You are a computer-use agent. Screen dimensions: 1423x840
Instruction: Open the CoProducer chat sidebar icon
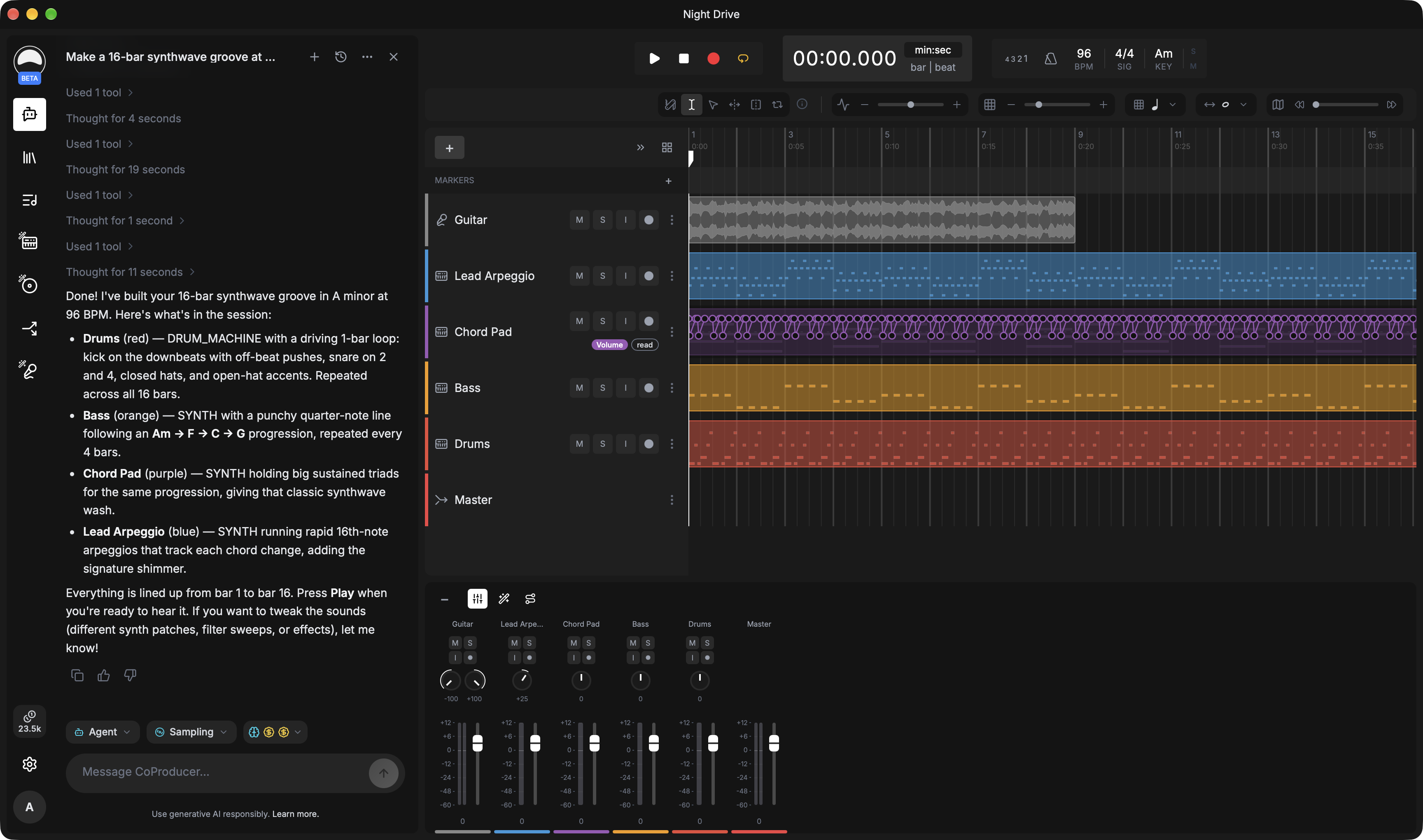coord(29,114)
